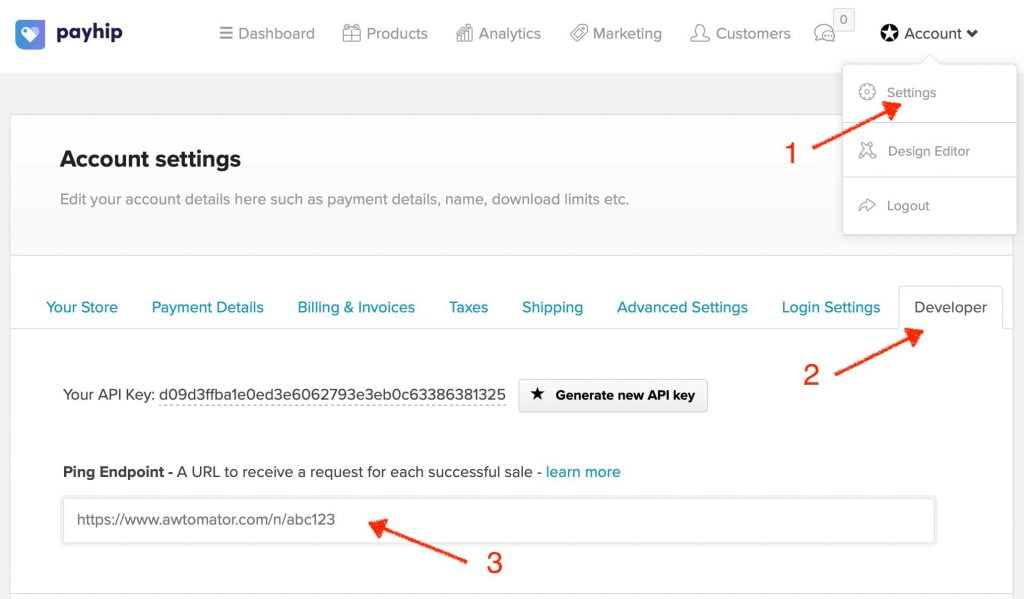
Task: Select the Developer tab
Action: click(950, 307)
